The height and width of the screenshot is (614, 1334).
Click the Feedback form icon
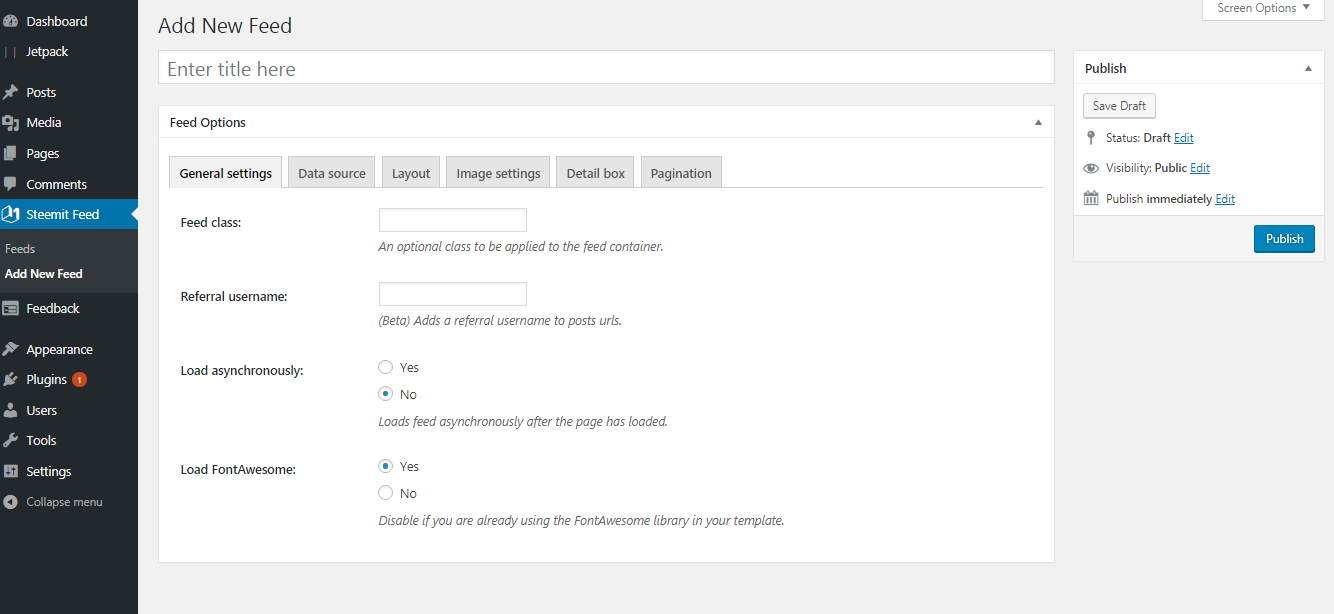[10, 308]
